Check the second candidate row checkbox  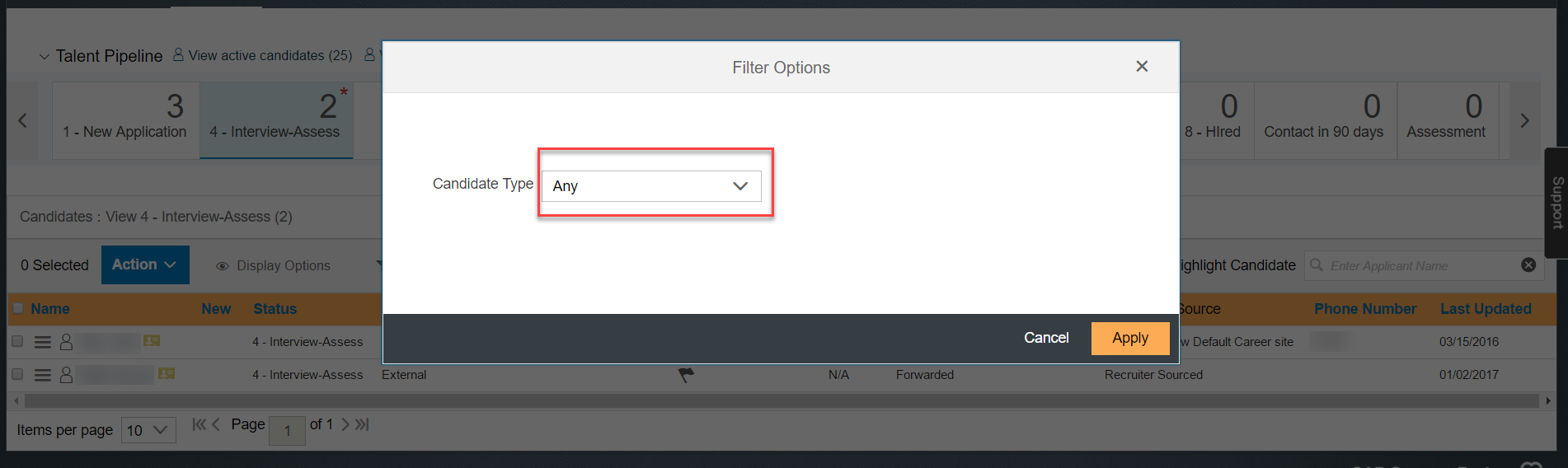(17, 374)
